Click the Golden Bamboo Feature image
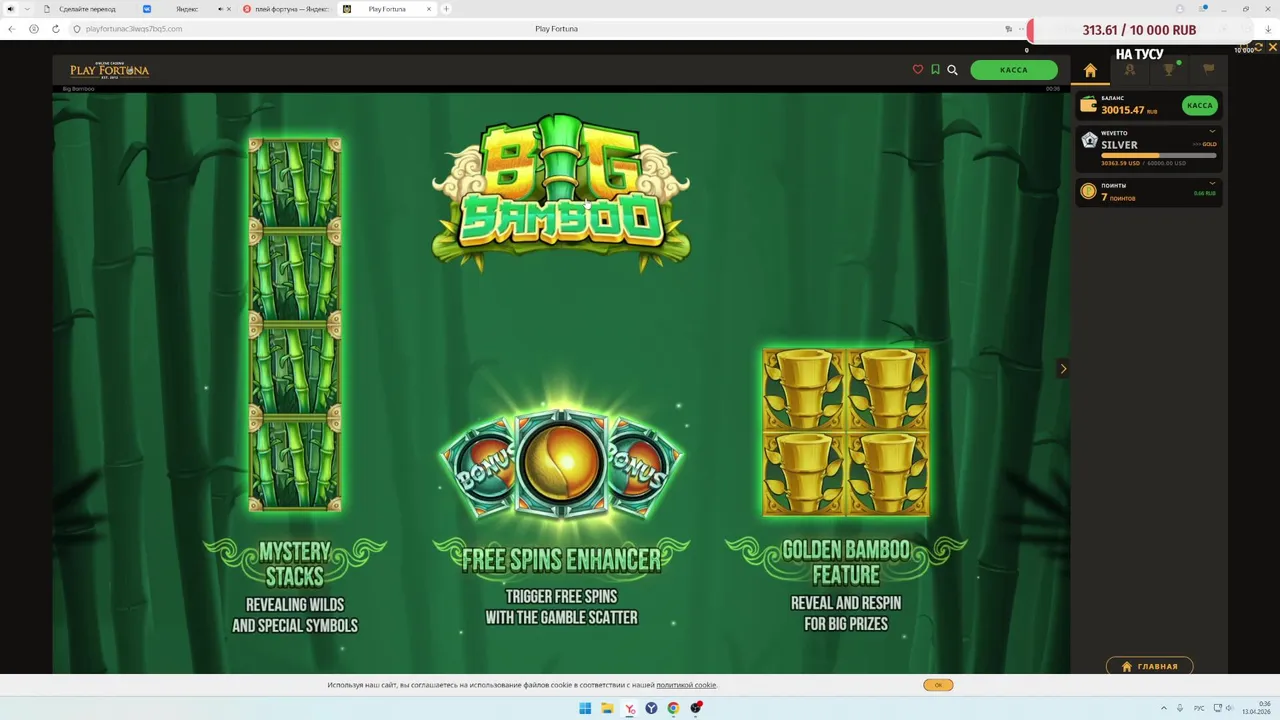This screenshot has height=720, width=1280. pos(846,432)
